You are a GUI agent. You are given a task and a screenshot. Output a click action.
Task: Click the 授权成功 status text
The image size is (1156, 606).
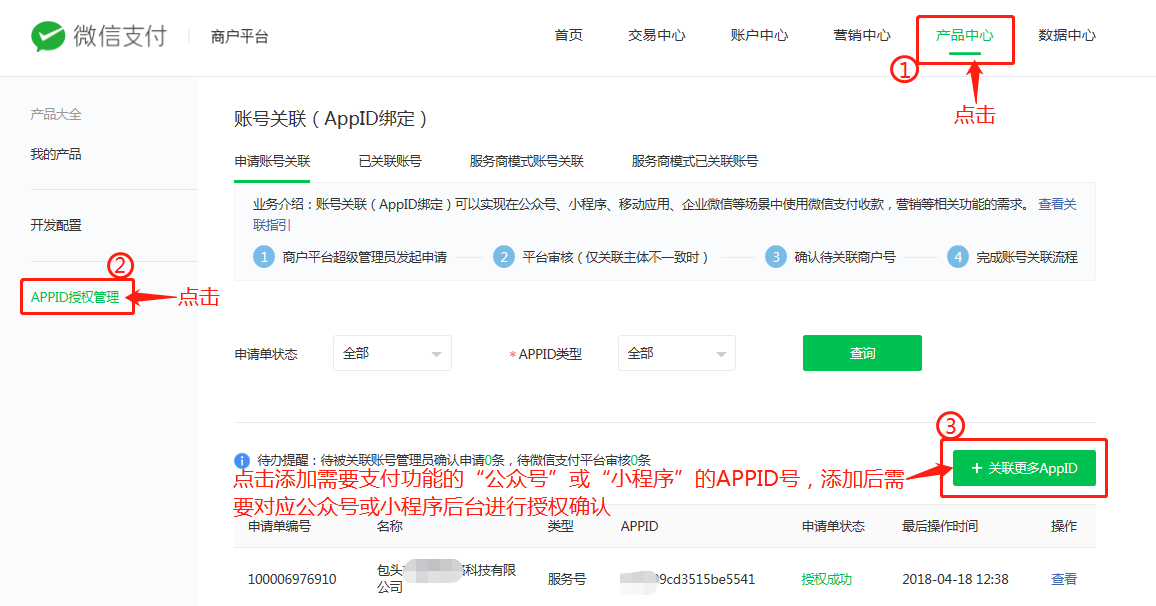826,579
